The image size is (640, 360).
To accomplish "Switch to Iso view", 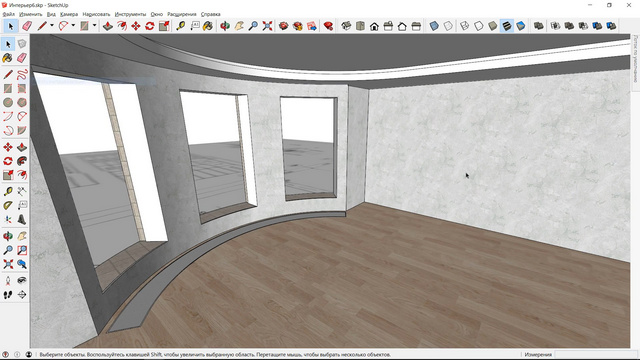I will click(x=346, y=26).
